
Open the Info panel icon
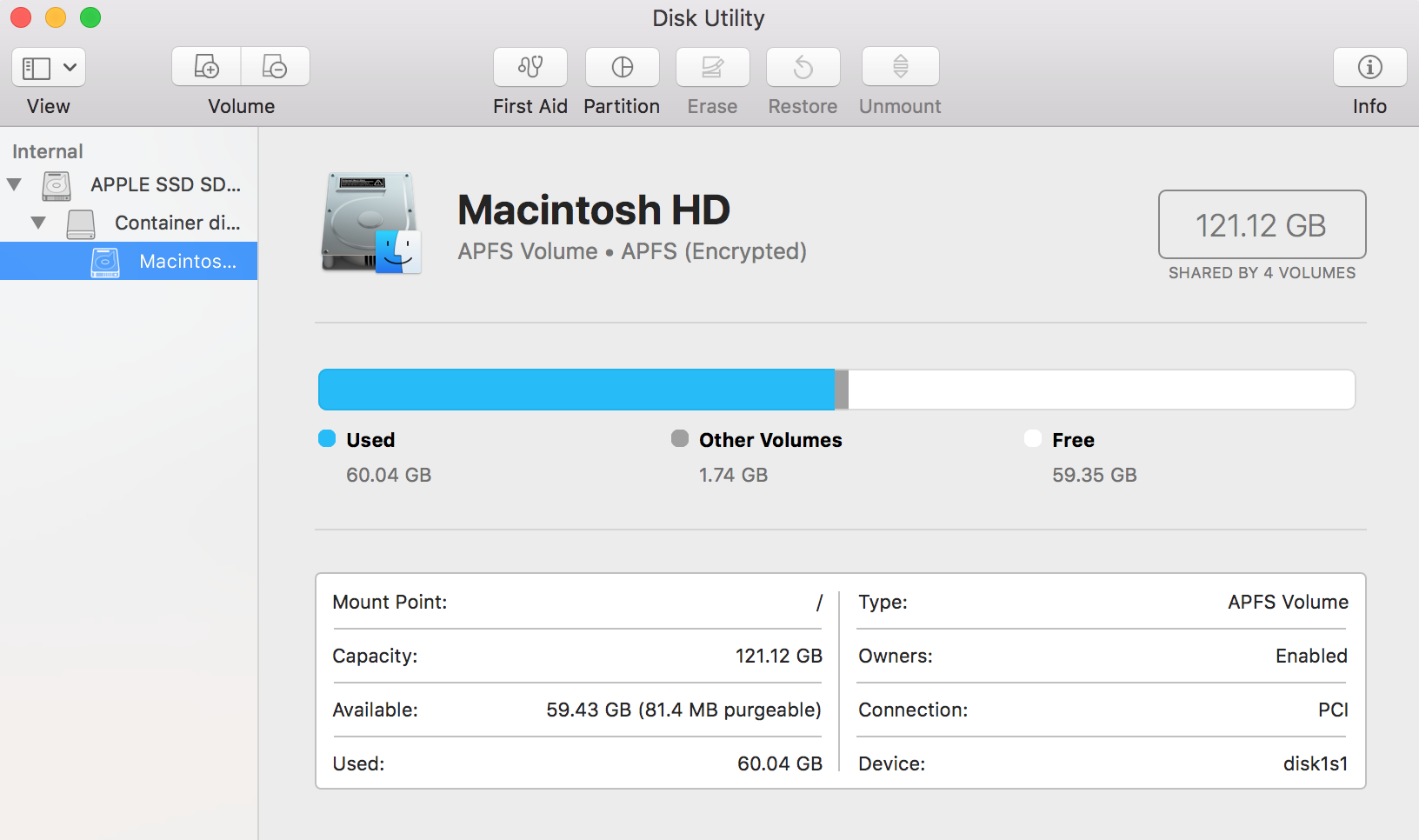click(x=1370, y=67)
